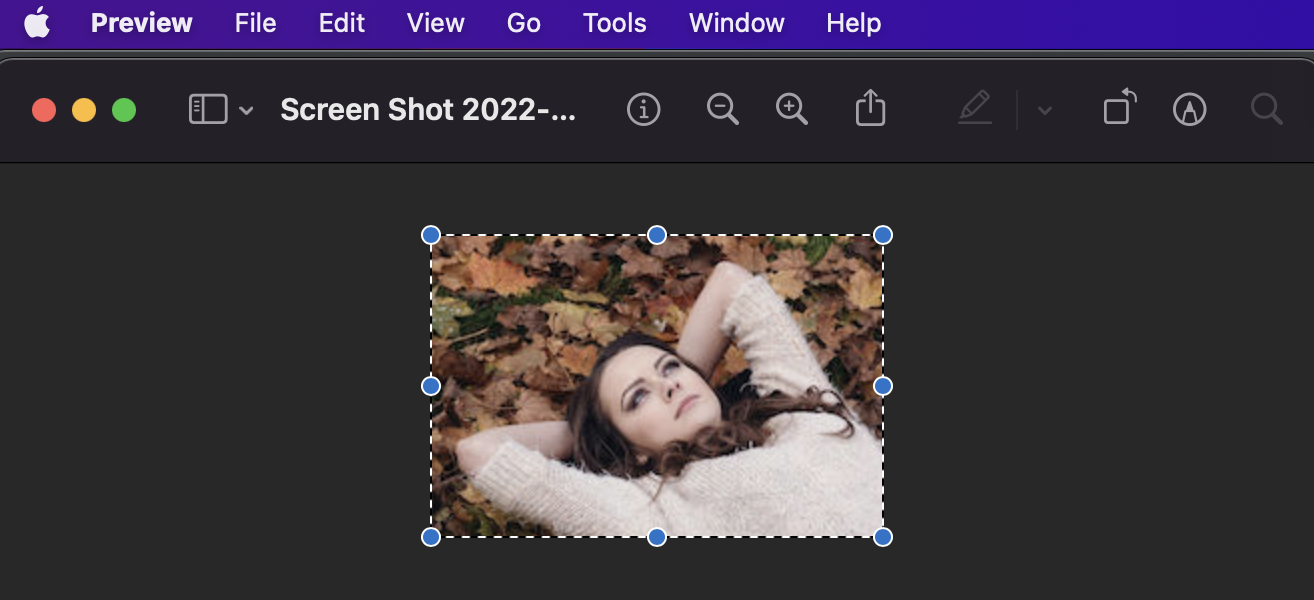Image resolution: width=1314 pixels, height=600 pixels.
Task: Show the Markup toolbar
Action: click(x=1189, y=109)
